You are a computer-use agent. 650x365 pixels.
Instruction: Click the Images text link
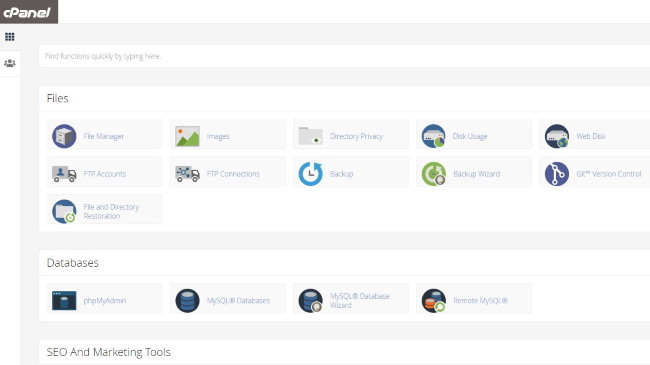(218, 136)
